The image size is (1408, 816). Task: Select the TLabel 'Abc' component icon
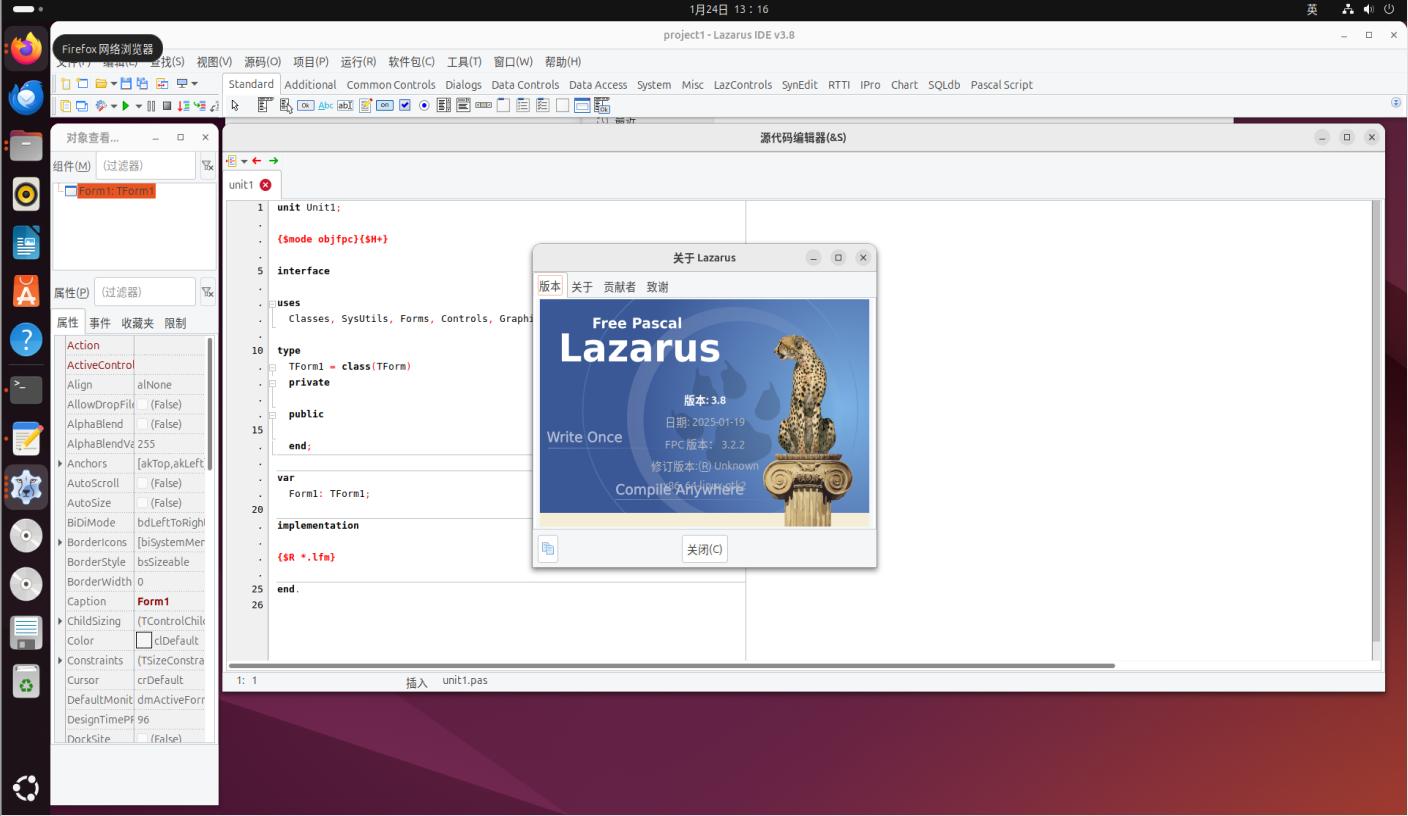[x=325, y=105]
